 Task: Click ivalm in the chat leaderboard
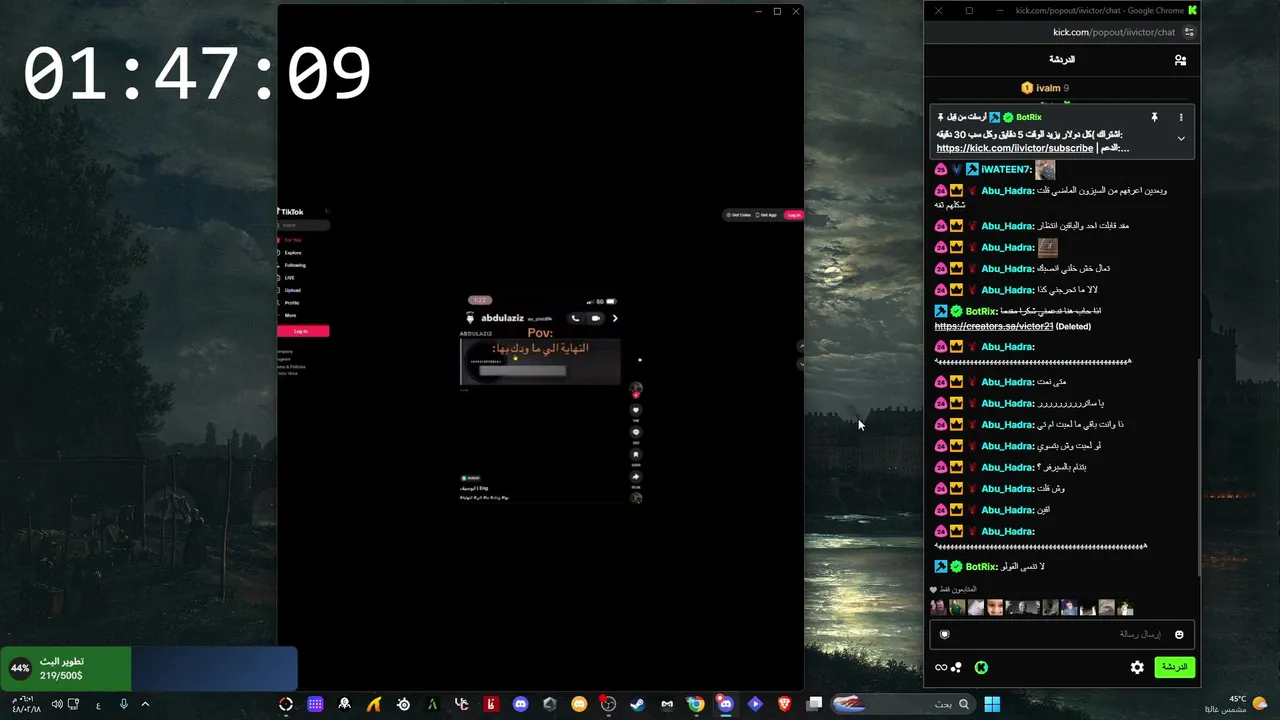[1046, 88]
